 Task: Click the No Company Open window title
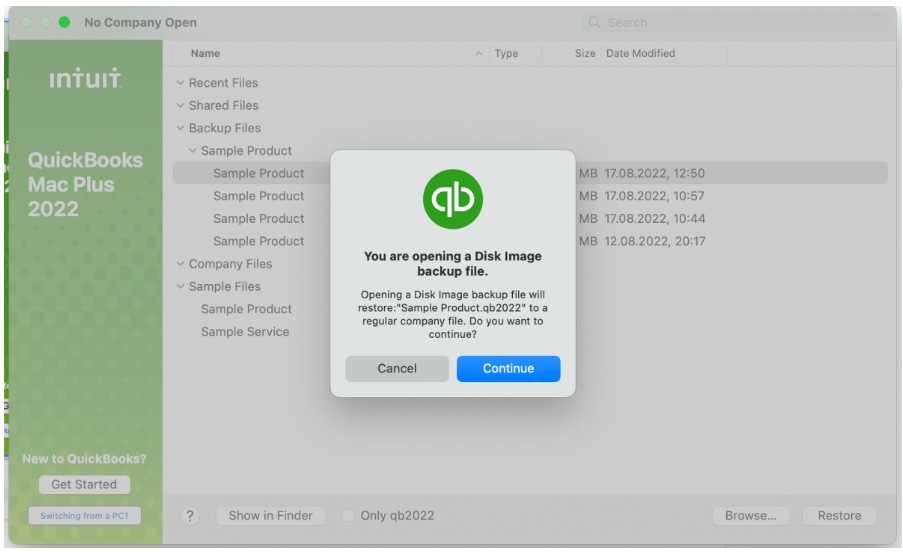click(x=141, y=22)
